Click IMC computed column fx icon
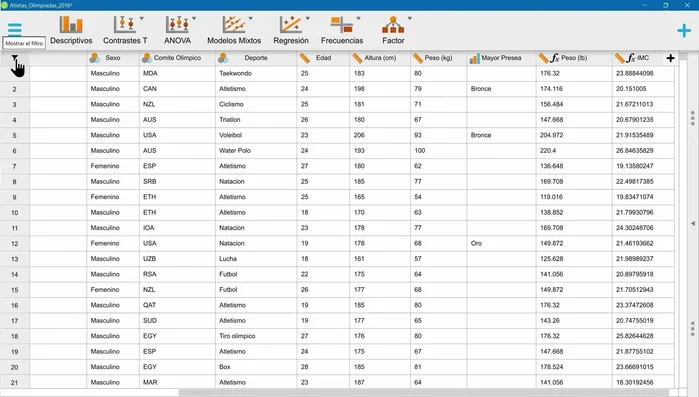The image size is (699, 397). (x=631, y=58)
